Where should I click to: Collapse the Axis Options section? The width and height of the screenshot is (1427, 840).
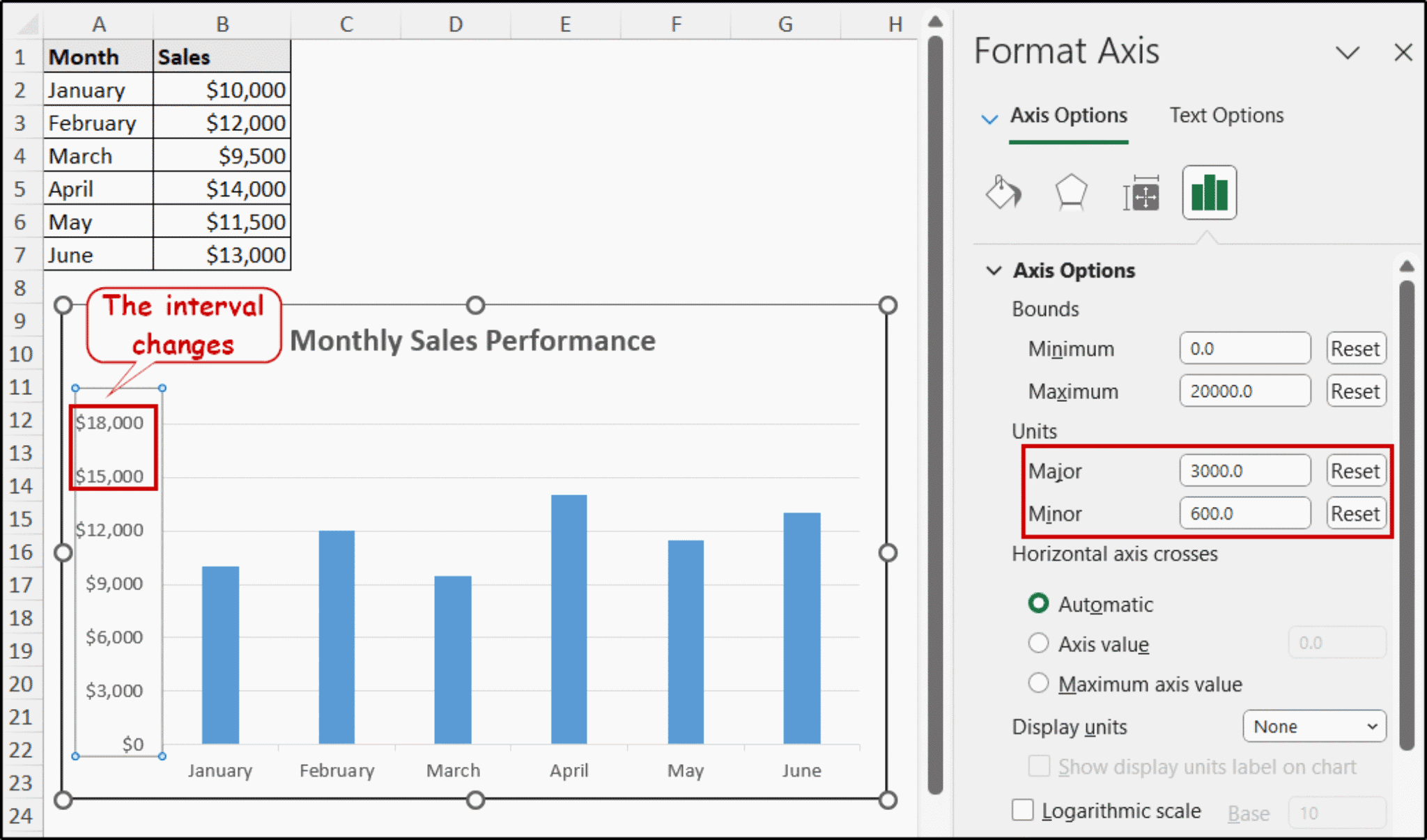click(x=993, y=270)
